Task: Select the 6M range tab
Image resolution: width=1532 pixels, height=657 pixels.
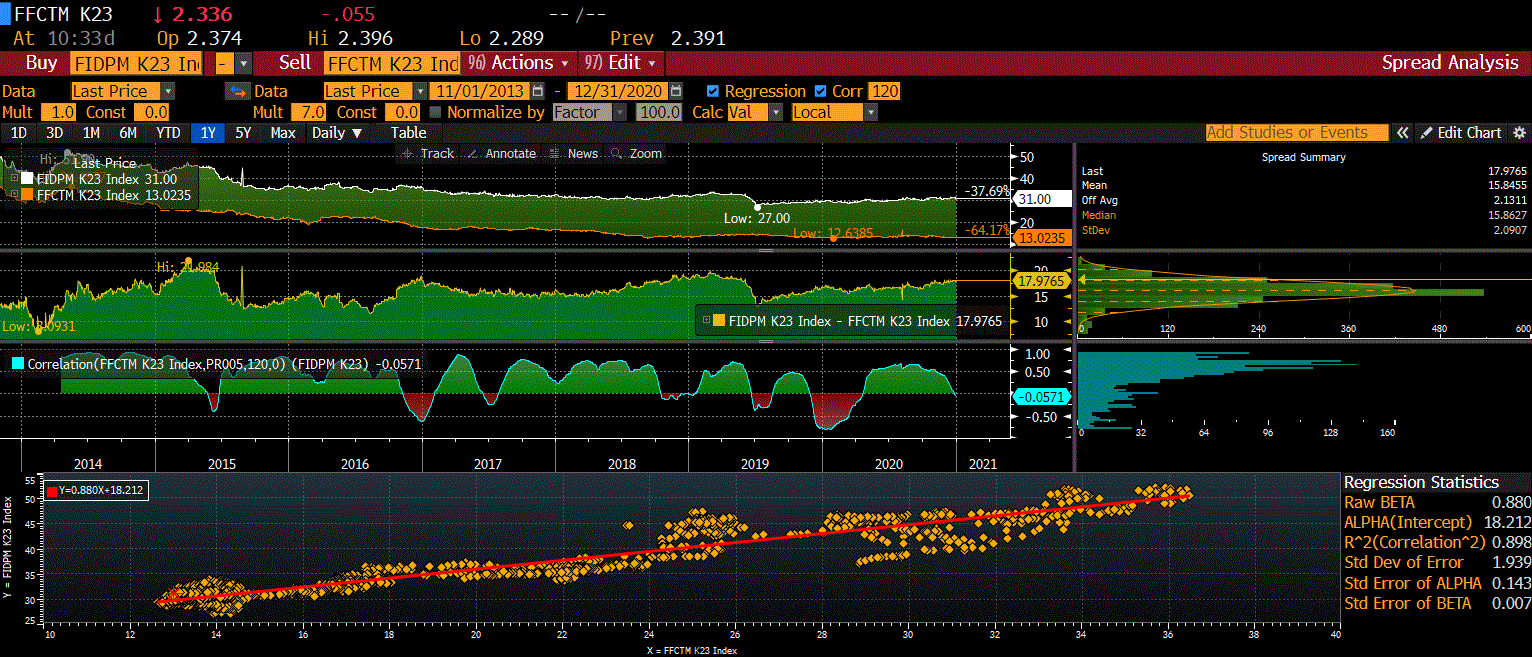Action: pos(127,133)
